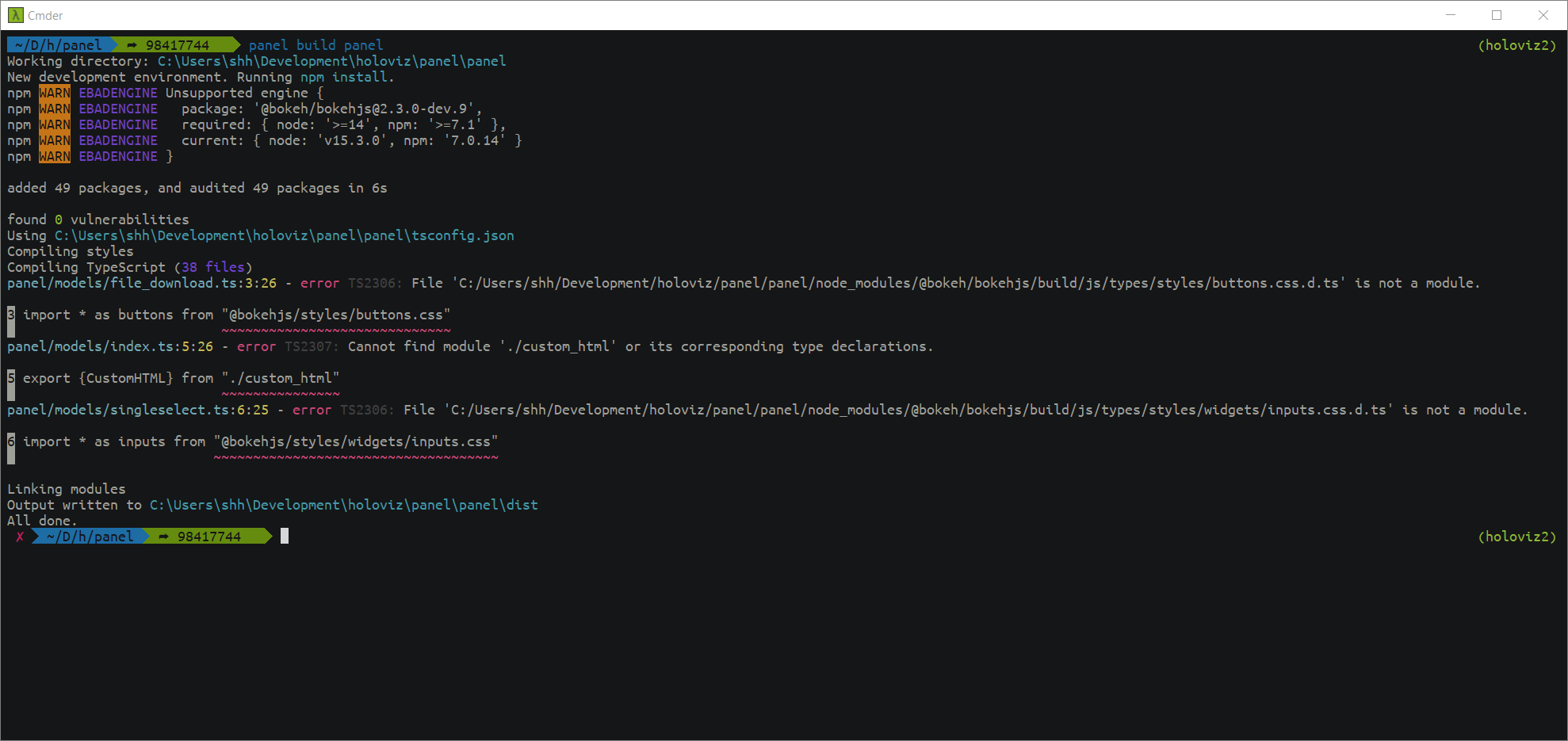
Task: Click the arrow before ~/D/h/panel bottom prompt
Action: 36,536
